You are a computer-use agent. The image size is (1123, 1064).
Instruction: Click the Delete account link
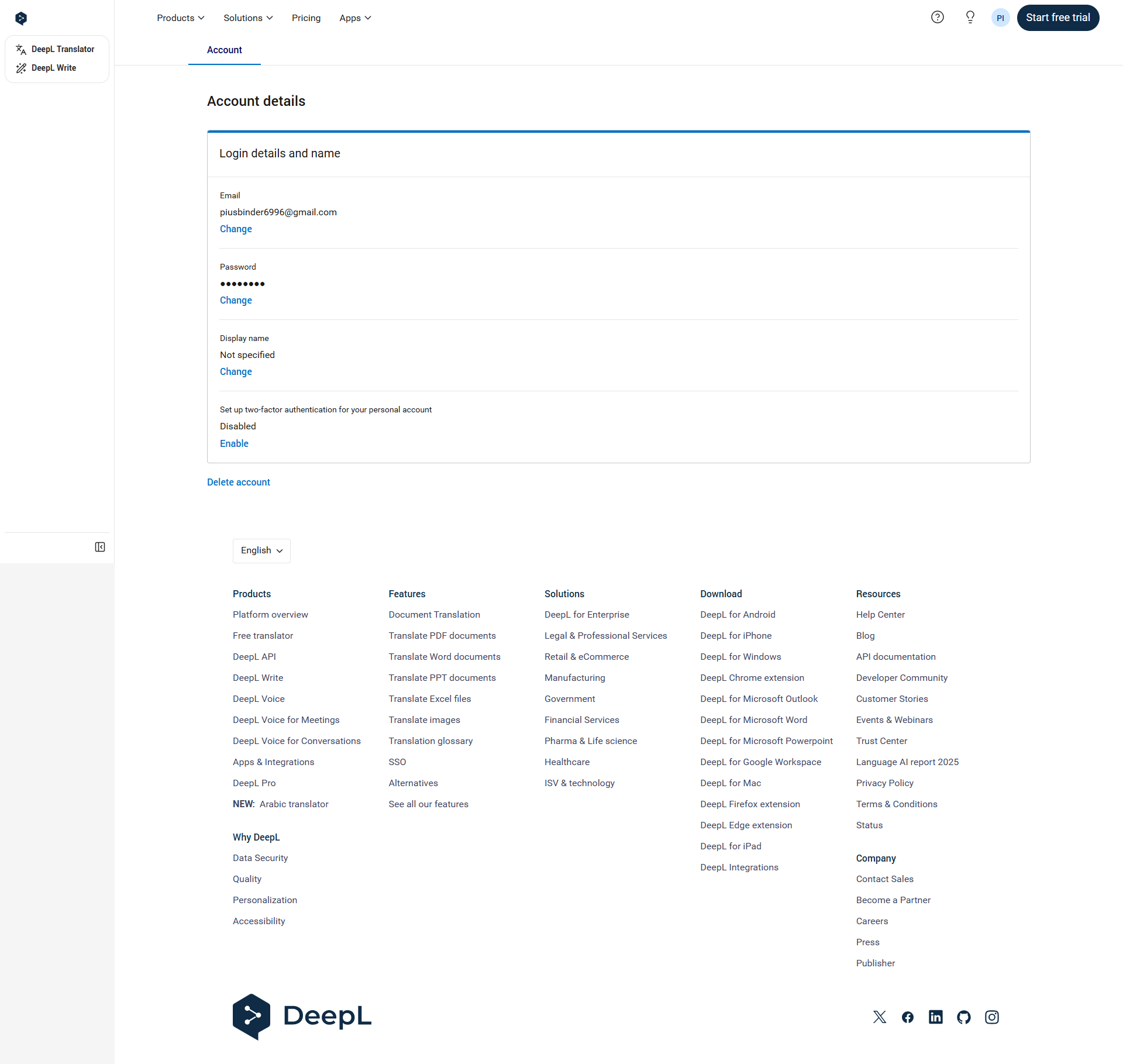click(239, 482)
